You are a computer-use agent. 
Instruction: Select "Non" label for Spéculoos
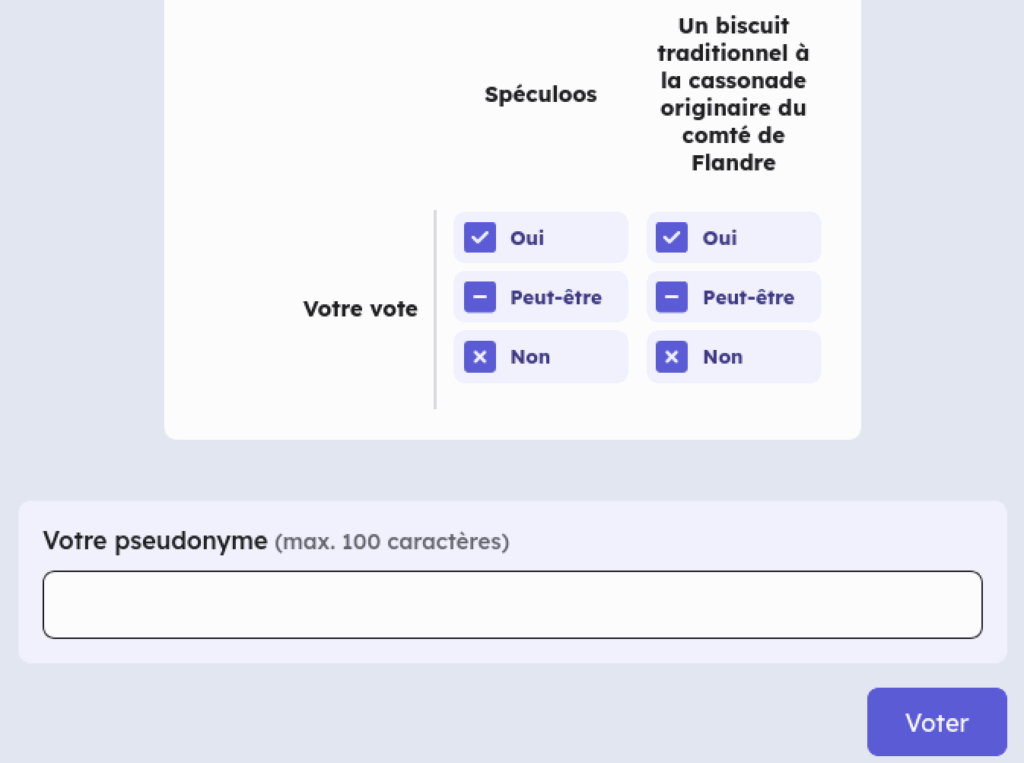[x=530, y=357]
